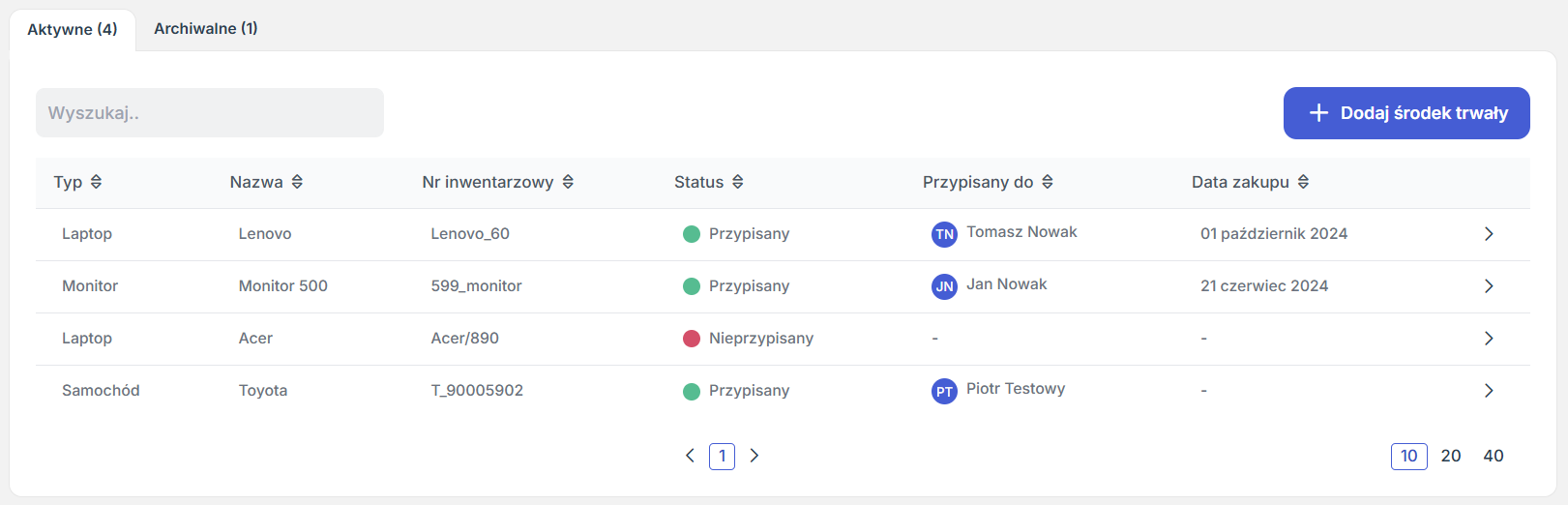Sort by Nr inwentarzowy sort icon
Screen dimensions: 1568x505
[568, 182]
